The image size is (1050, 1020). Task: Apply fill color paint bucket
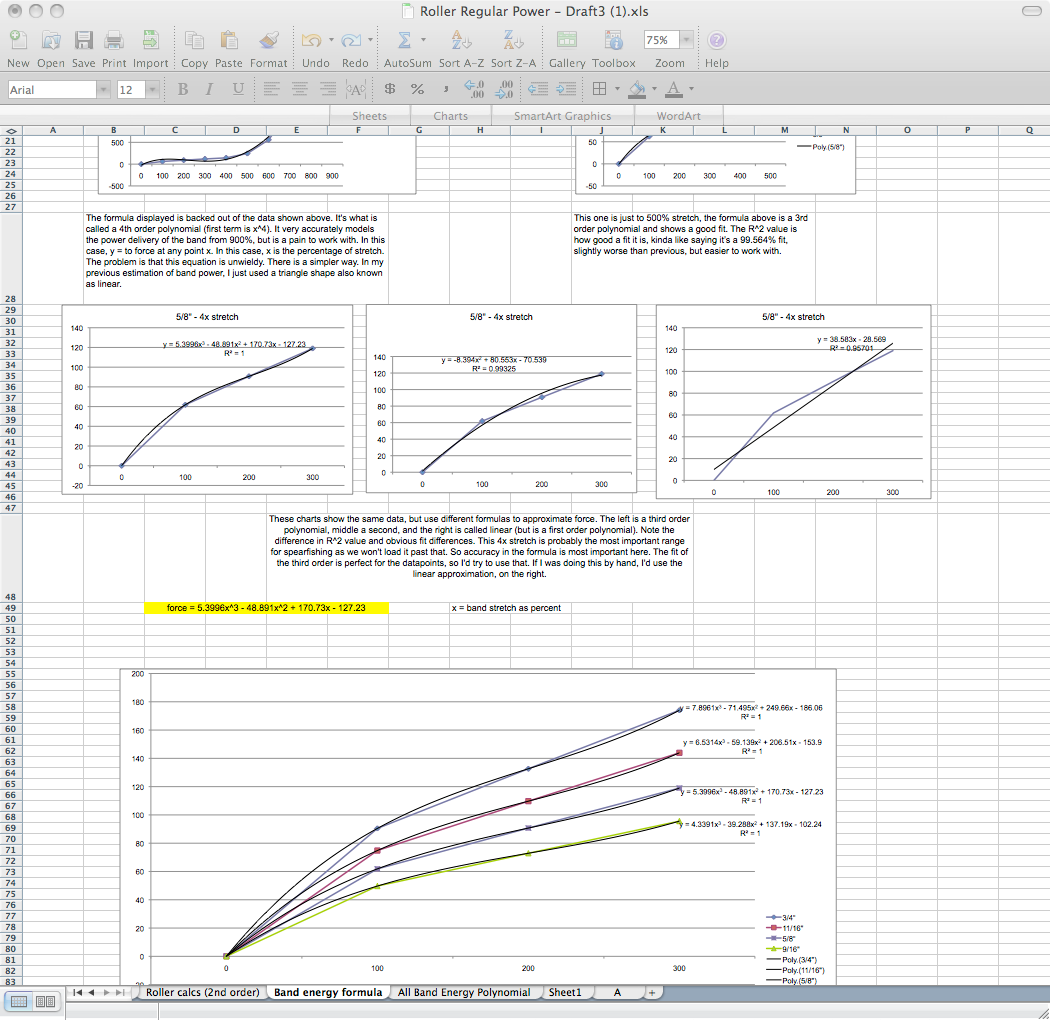[638, 89]
